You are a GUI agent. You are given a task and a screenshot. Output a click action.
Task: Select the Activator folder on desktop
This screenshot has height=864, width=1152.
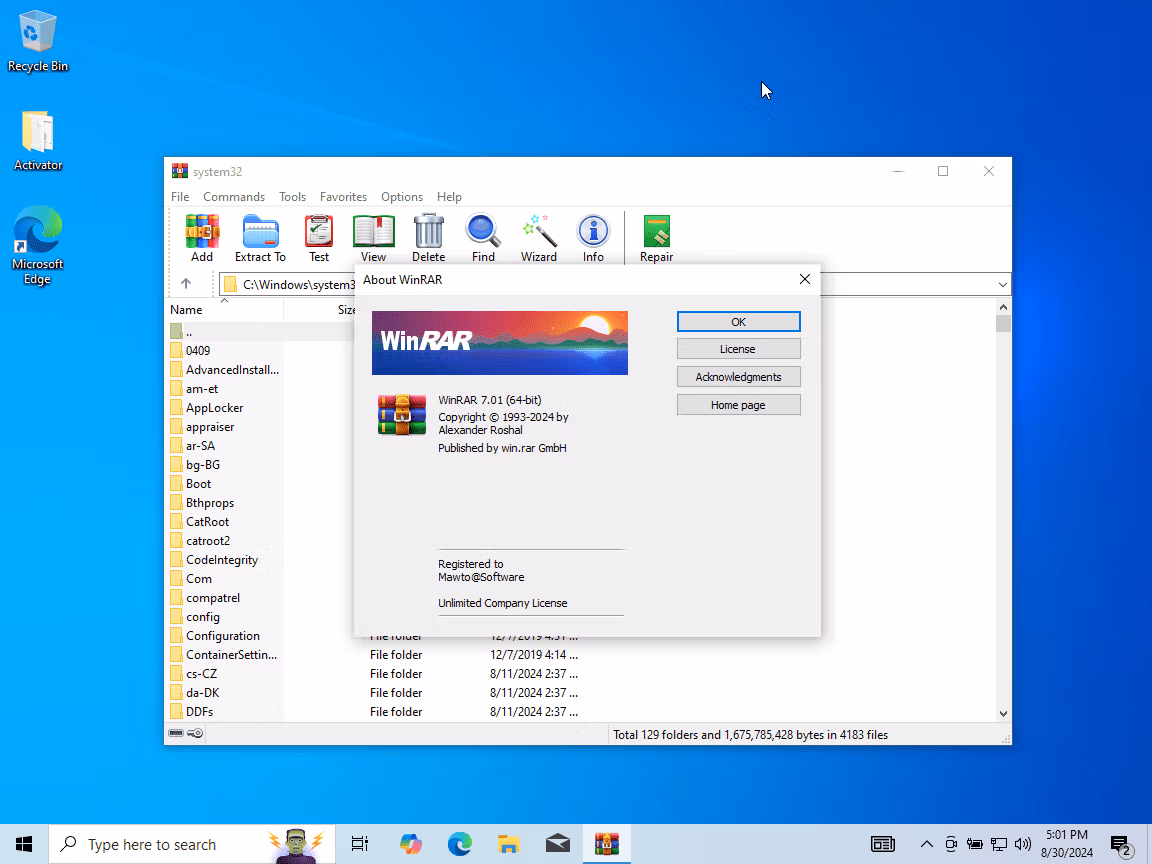click(37, 141)
